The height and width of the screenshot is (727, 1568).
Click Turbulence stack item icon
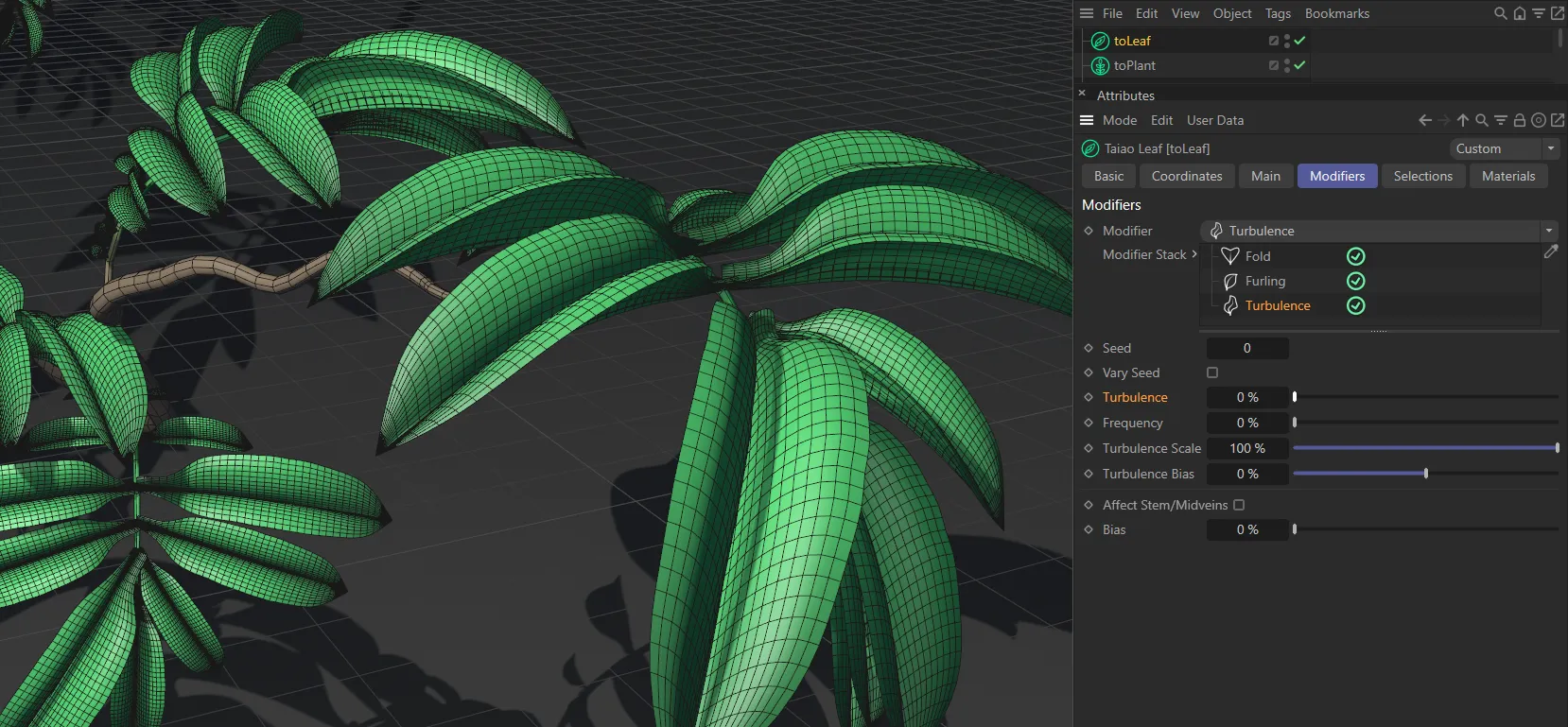1230,305
